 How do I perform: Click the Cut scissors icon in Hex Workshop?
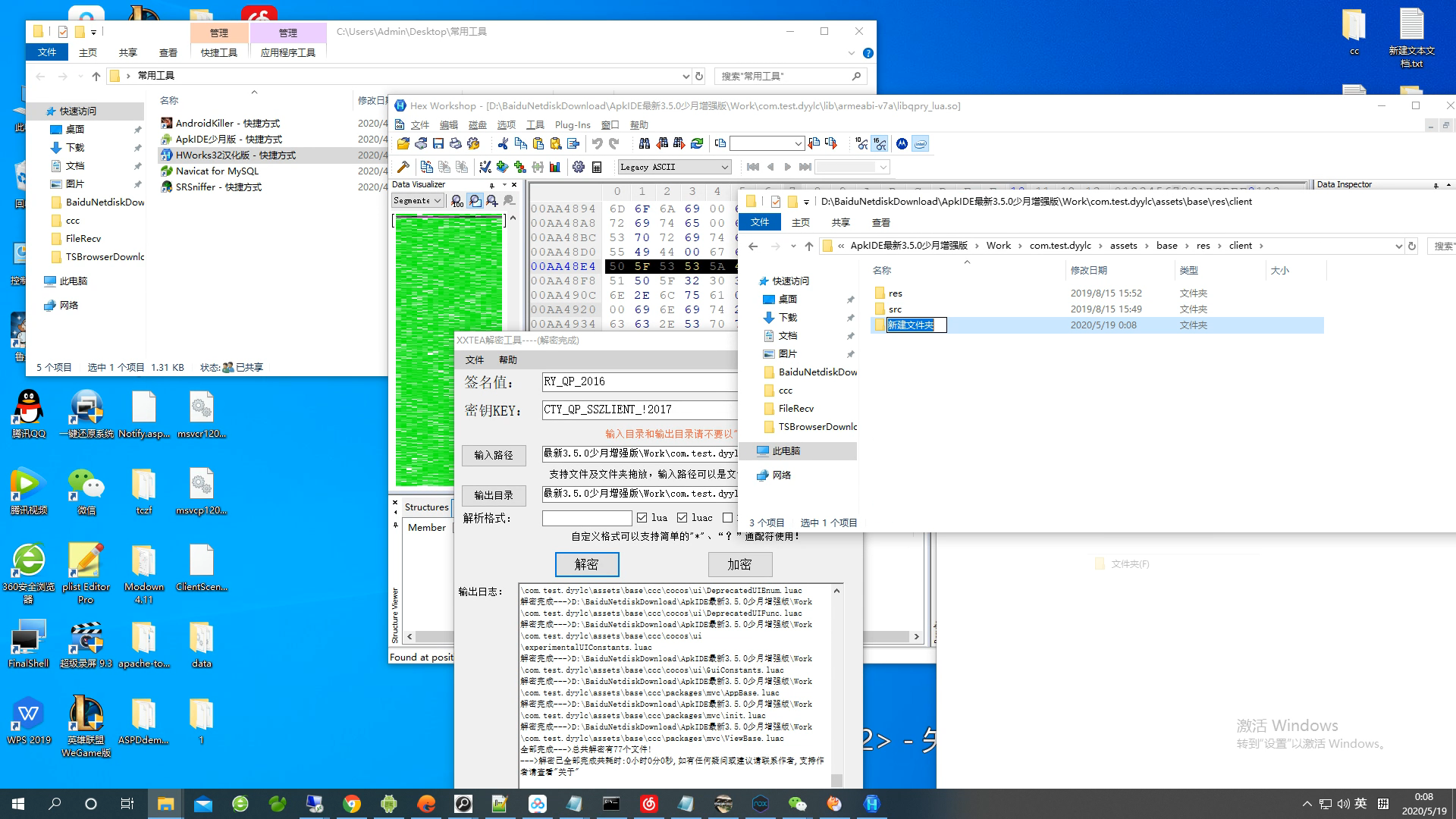(x=503, y=144)
